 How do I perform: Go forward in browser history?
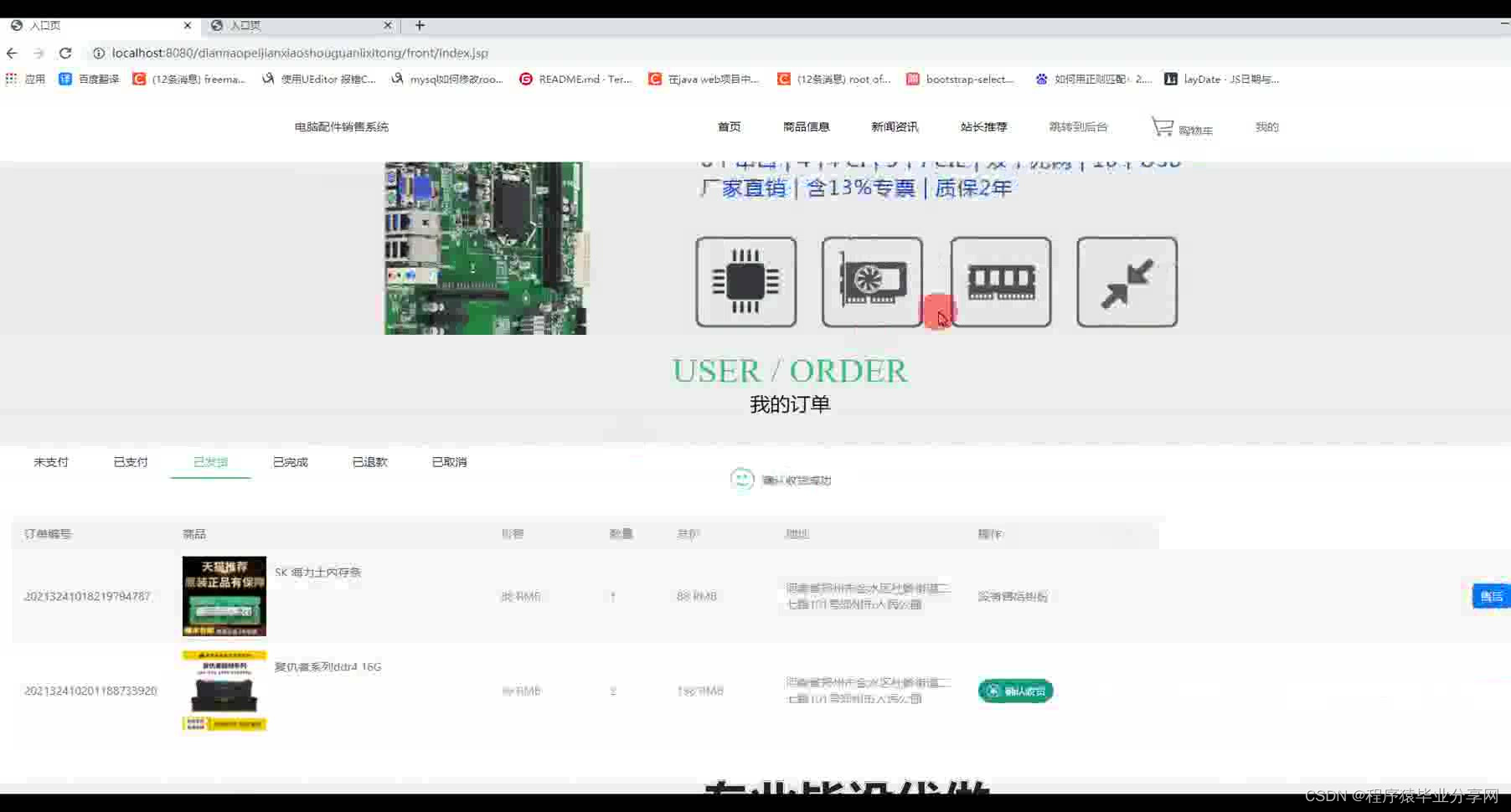tap(39, 53)
